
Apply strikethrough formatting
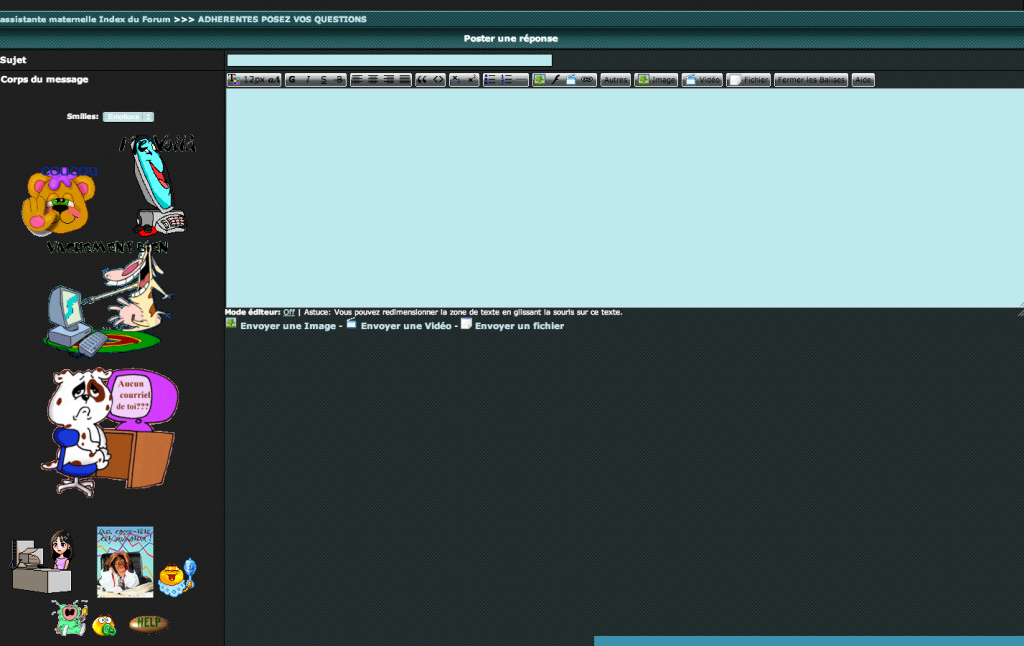click(340, 80)
